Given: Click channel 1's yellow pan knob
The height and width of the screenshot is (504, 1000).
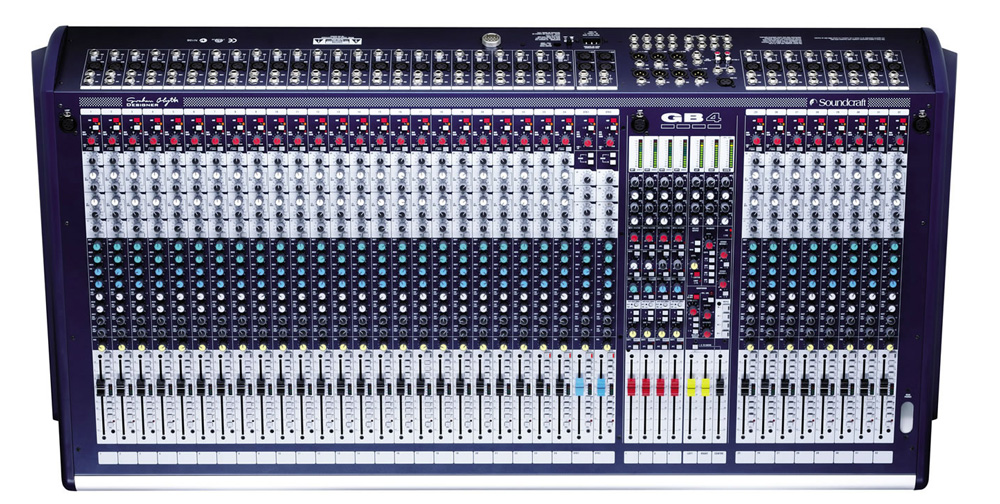Looking at the screenshot, I should coord(101,347).
